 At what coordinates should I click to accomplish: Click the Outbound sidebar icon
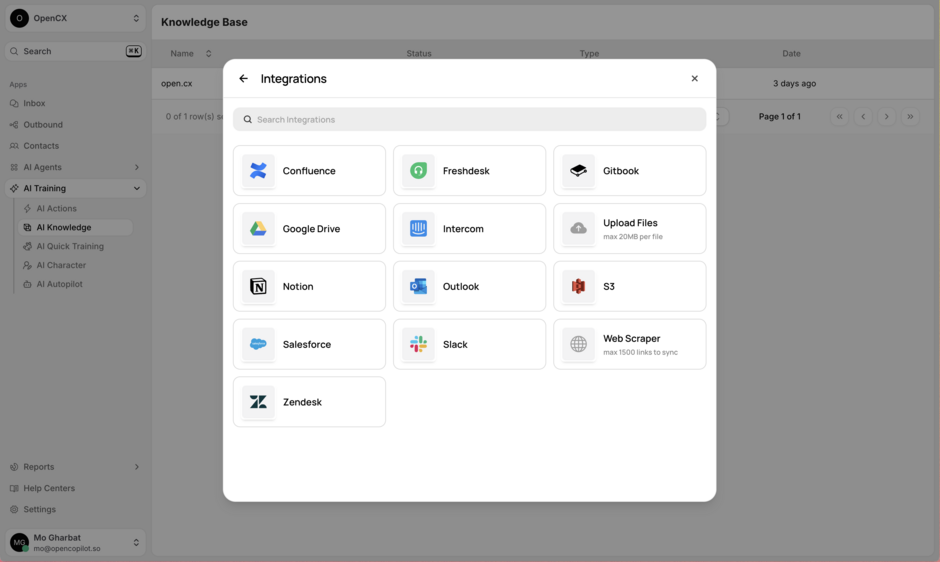click(14, 125)
